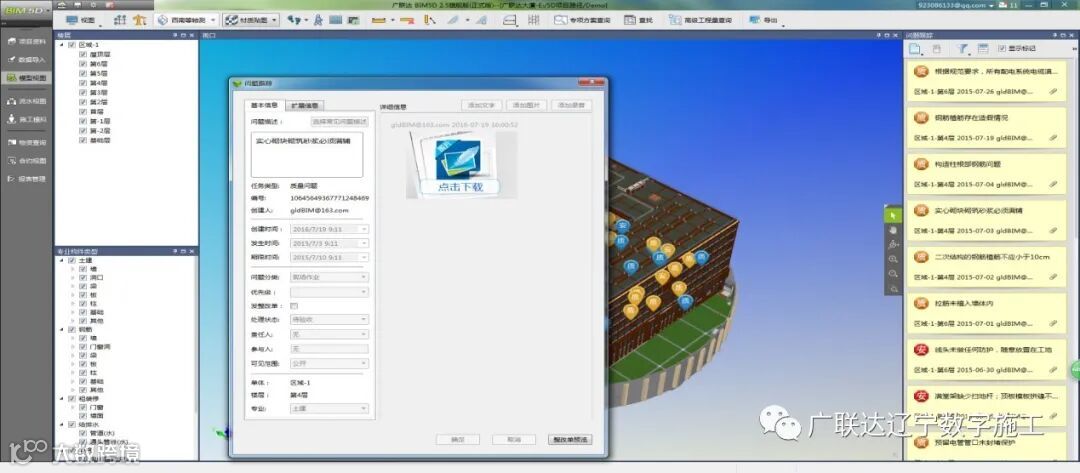Screen dimensions: 1080x473
Task: Click the orange icon left of 西南等轴测
Action: pos(140,20)
